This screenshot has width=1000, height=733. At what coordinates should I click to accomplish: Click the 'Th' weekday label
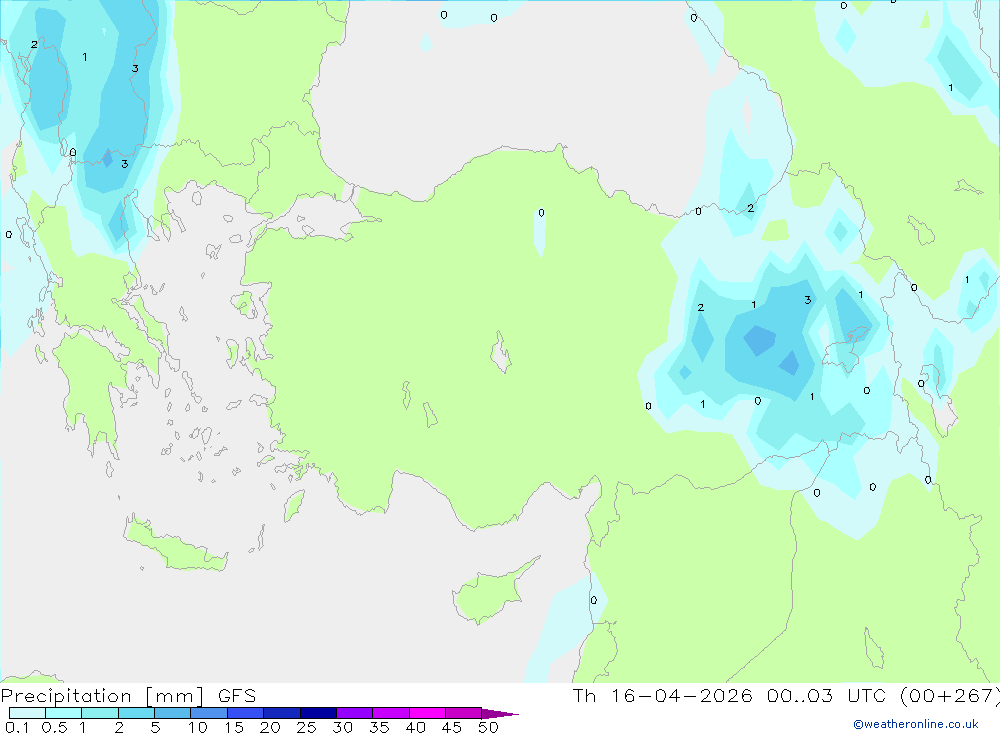tap(584, 695)
